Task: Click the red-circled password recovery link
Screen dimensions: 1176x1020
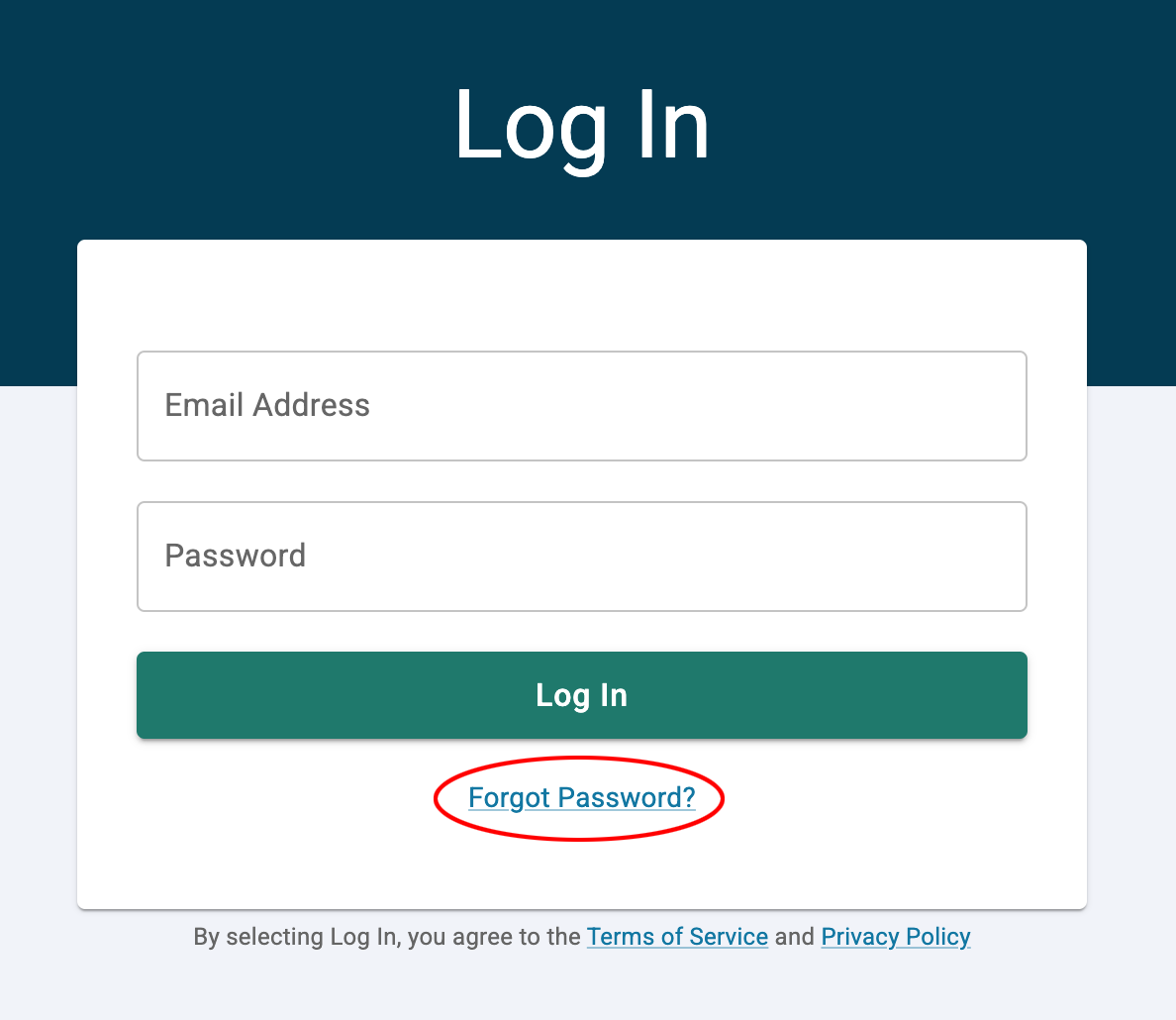Action: pos(581,797)
